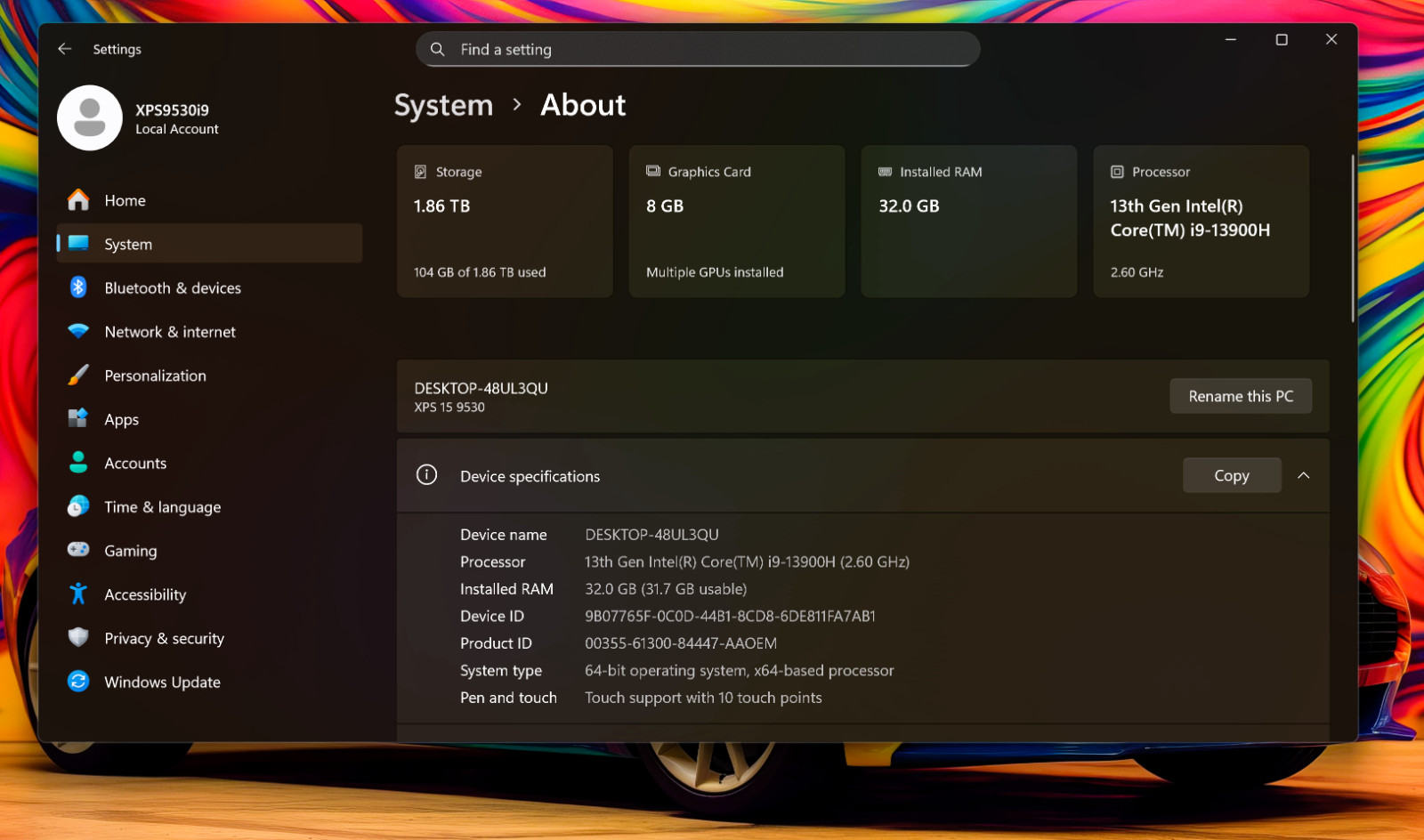This screenshot has width=1424, height=840.
Task: Collapse the Device specifications section
Action: [x=1304, y=475]
